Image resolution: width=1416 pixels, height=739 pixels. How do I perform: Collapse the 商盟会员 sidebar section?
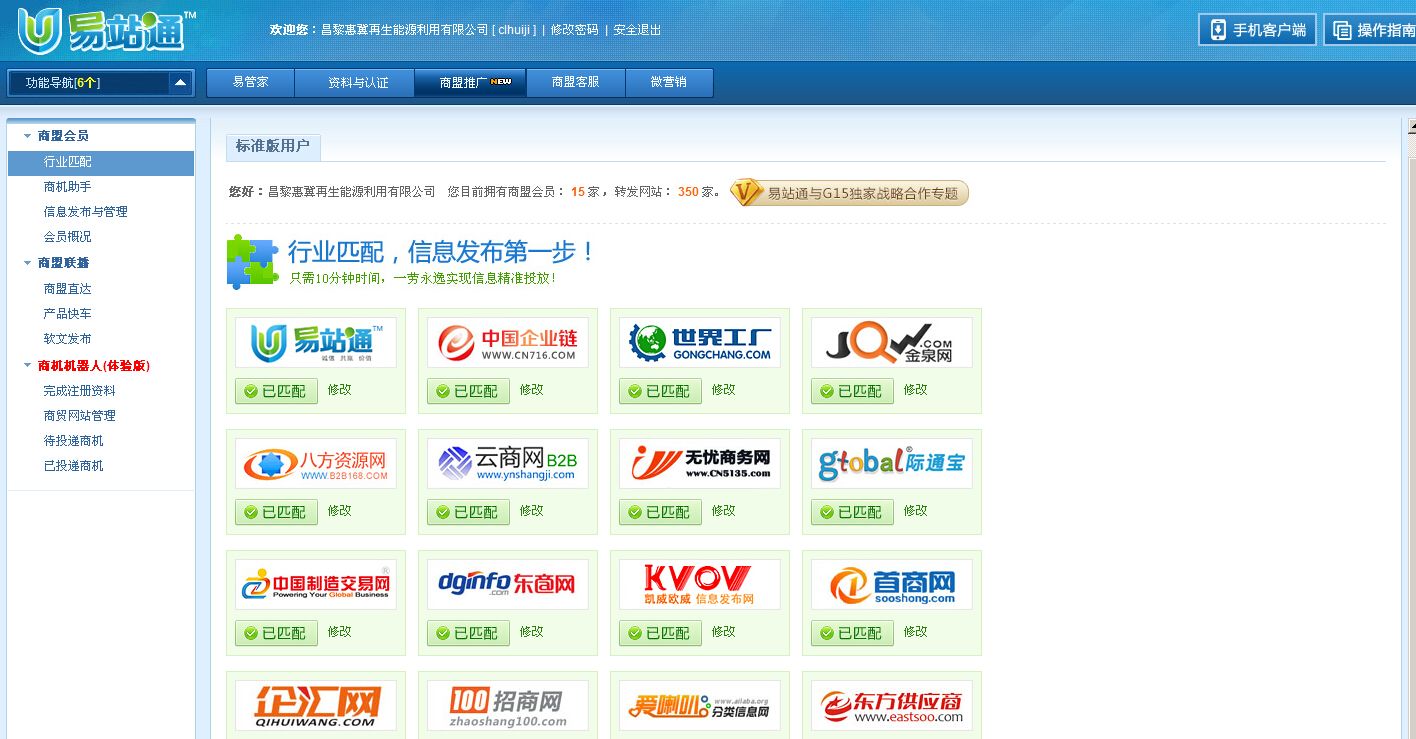(28, 136)
